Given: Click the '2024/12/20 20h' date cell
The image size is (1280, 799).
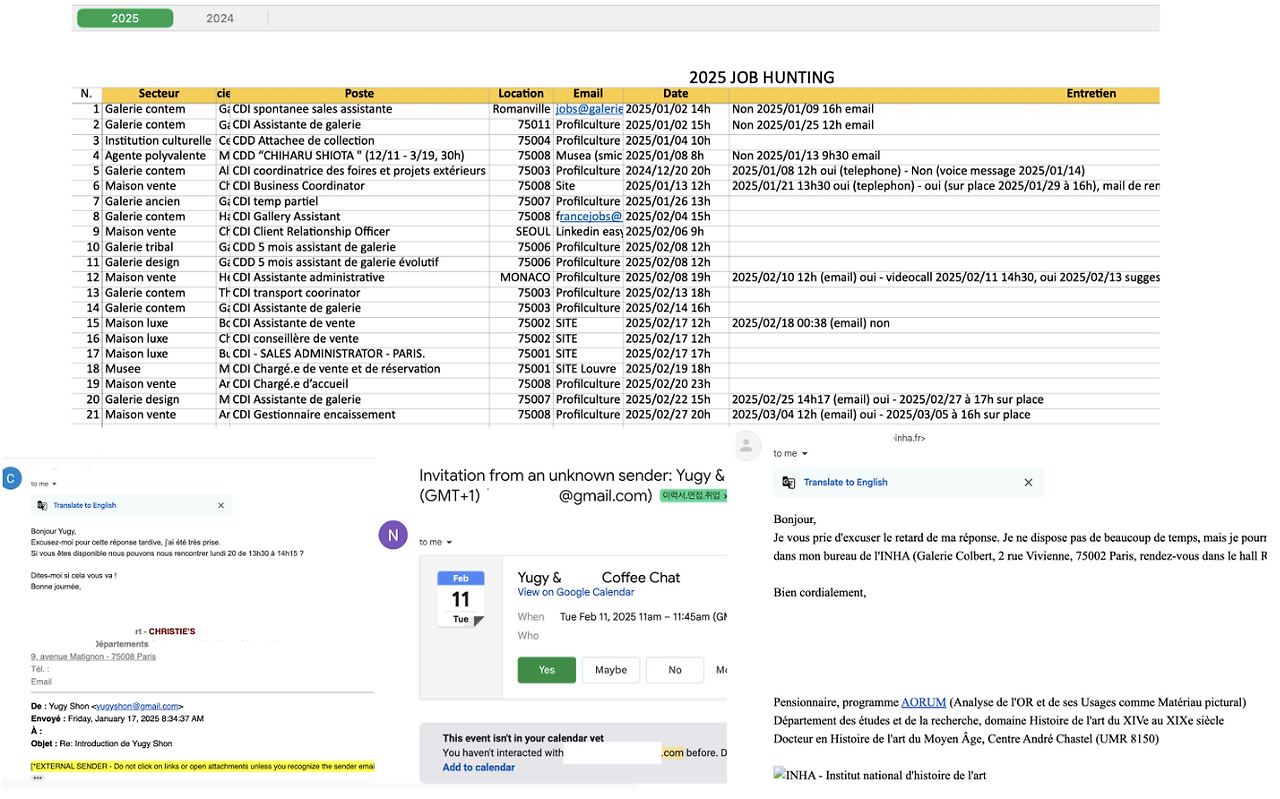Looking at the screenshot, I should point(676,171).
